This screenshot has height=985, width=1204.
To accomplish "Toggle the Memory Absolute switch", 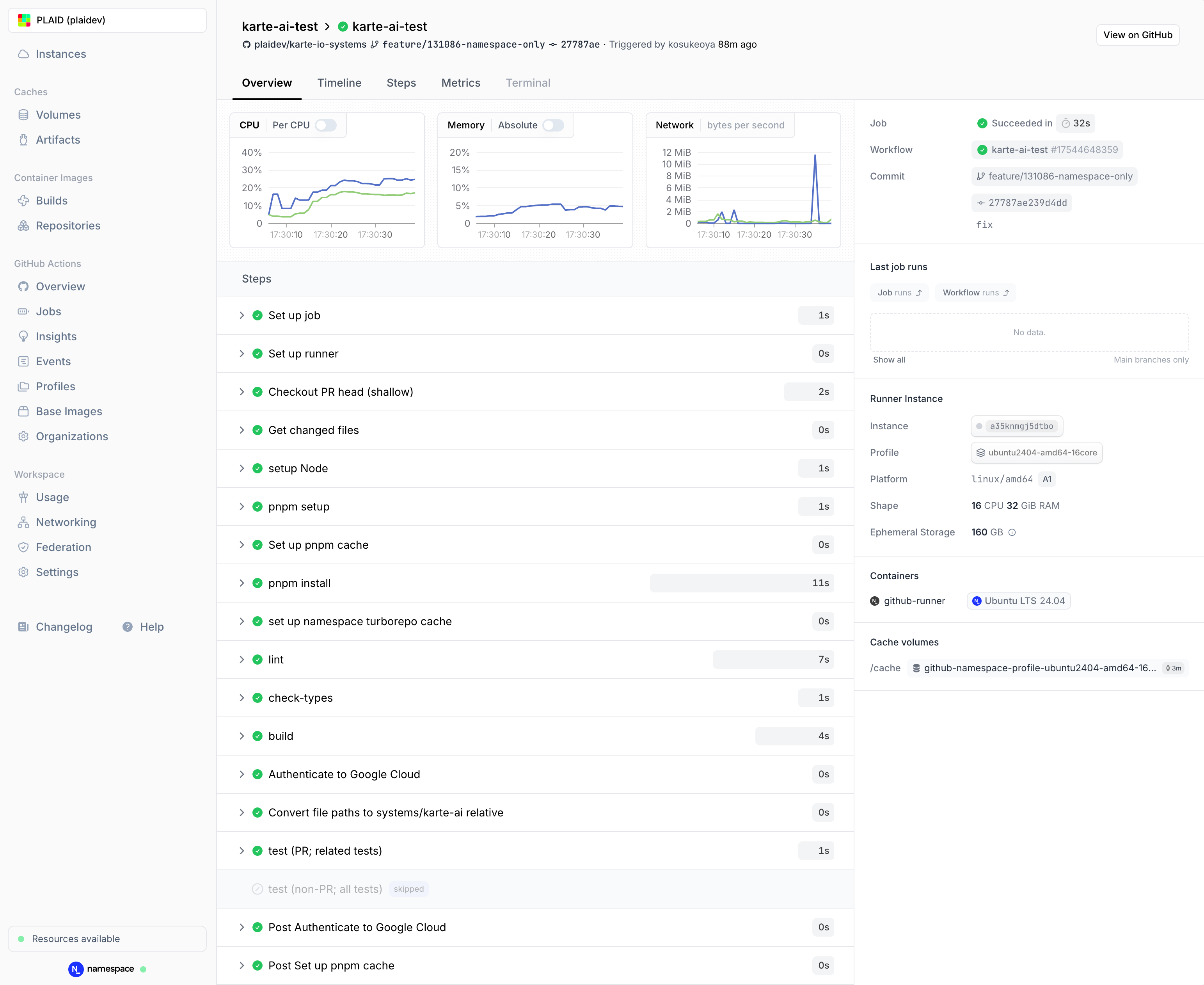I will coord(553,125).
